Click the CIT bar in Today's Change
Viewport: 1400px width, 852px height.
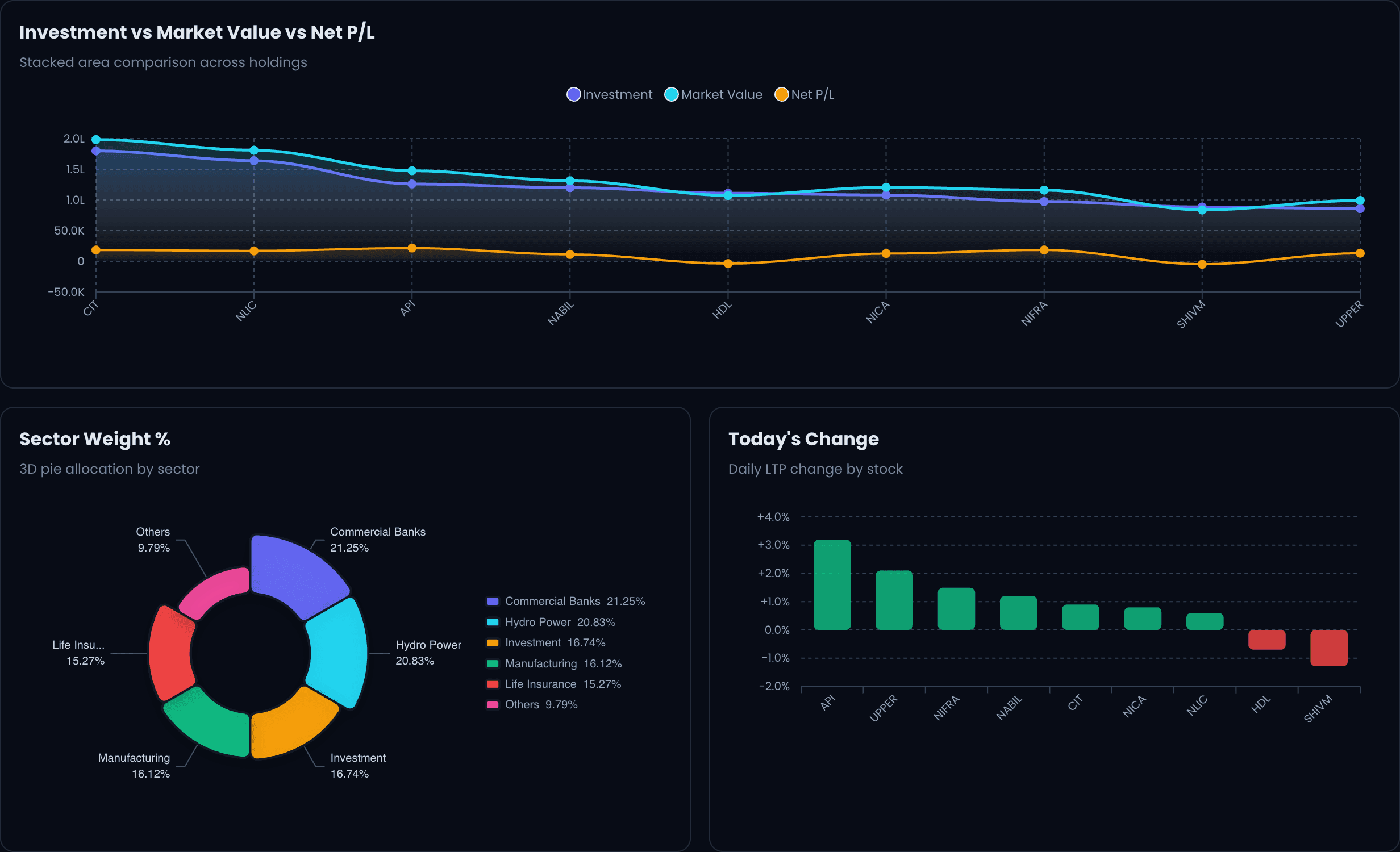click(1081, 617)
